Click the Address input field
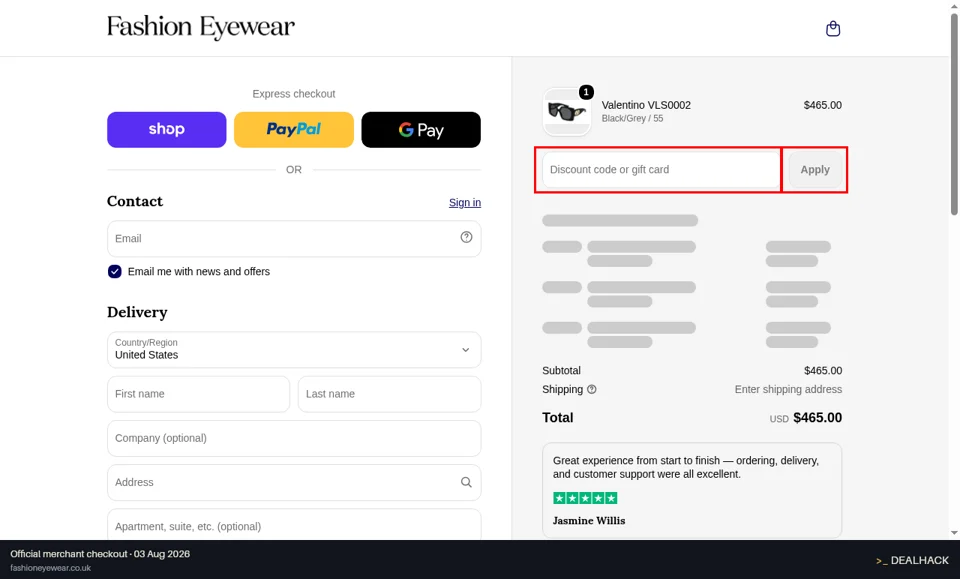 pos(294,482)
